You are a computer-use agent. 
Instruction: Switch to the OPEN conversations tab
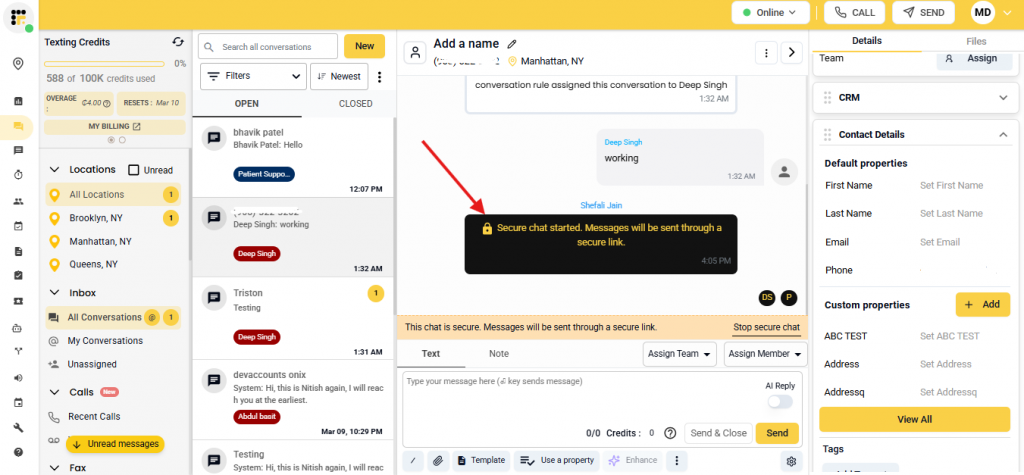247,104
